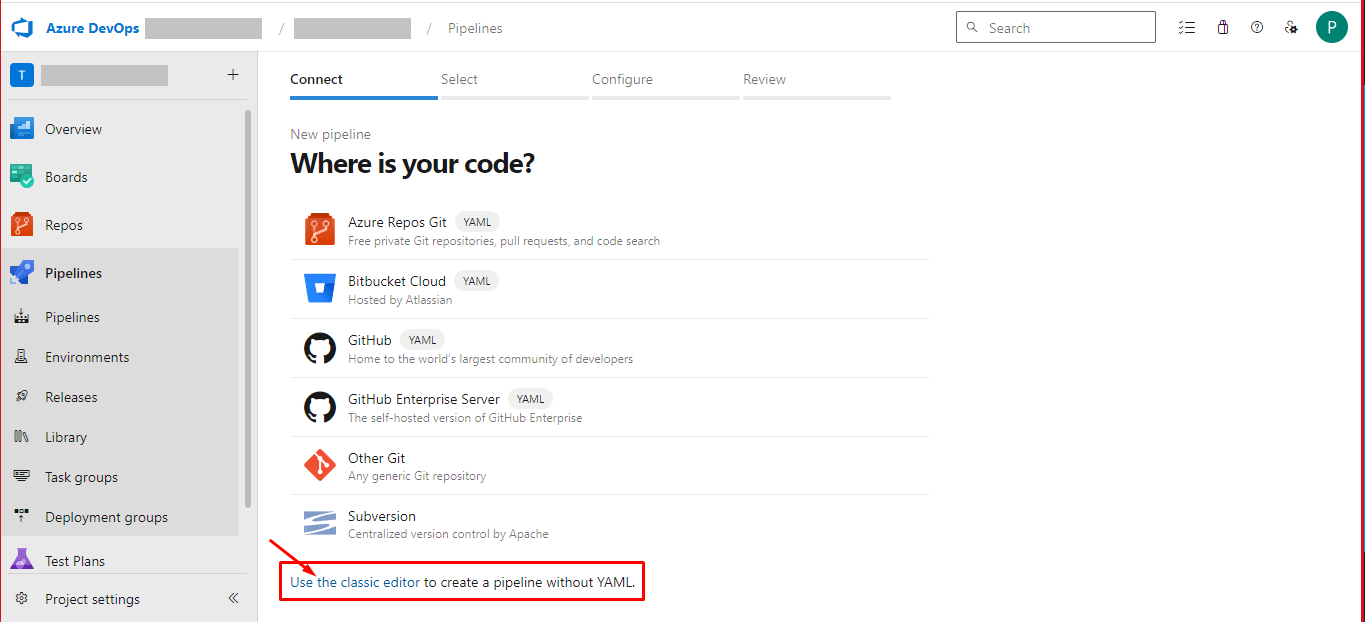The width and height of the screenshot is (1365, 622).
Task: Click the Azure Repos Git source icon
Action: pyautogui.click(x=320, y=230)
